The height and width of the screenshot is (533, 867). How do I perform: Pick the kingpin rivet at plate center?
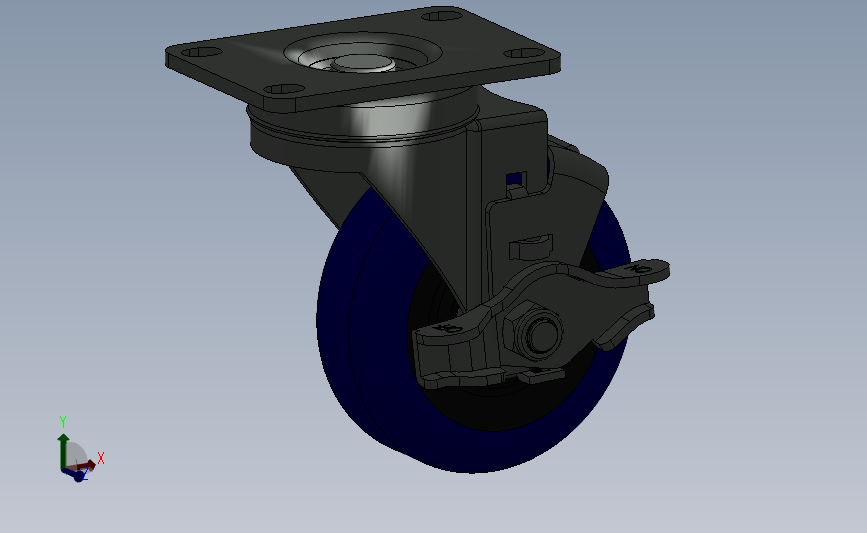coord(363,64)
